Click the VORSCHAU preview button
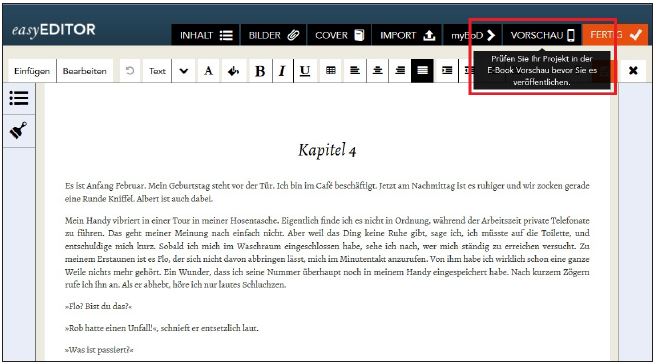 click(x=542, y=35)
